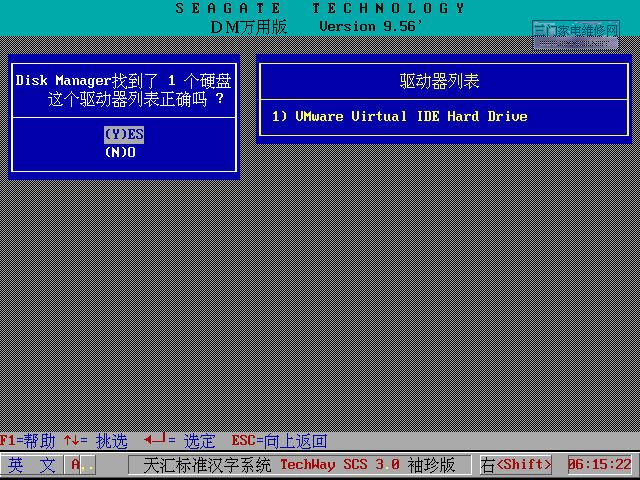Click the F1=帮助 help hint
The height and width of the screenshot is (480, 640).
click(x=28, y=441)
